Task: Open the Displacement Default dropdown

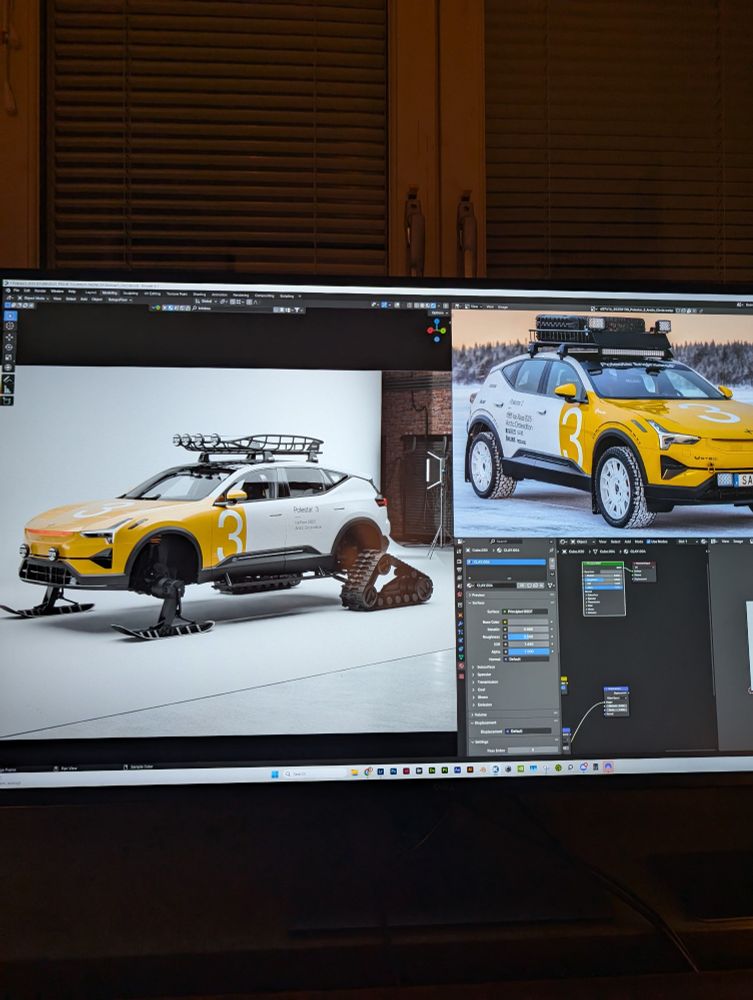Action: (x=528, y=731)
